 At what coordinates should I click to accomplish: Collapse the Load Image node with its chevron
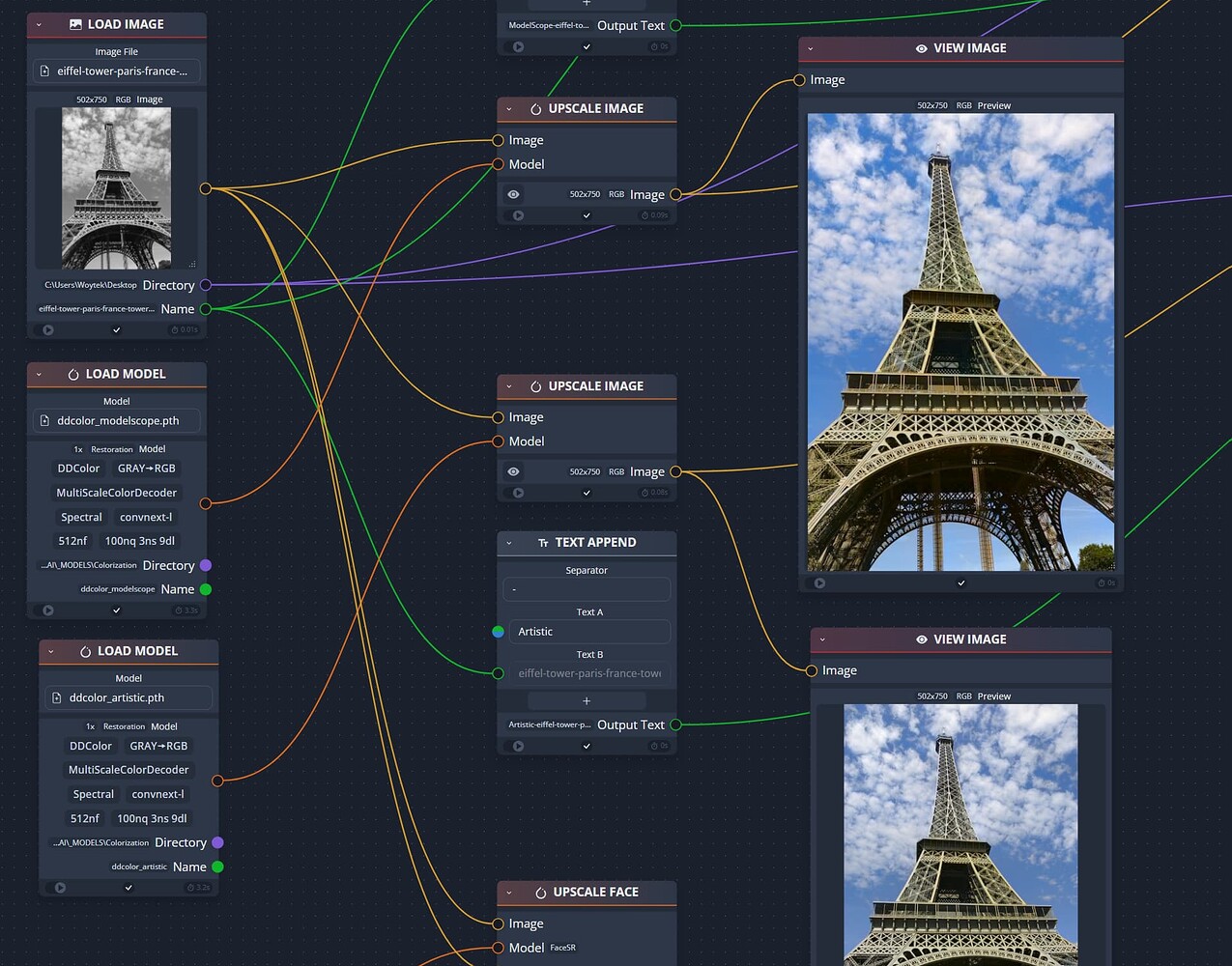coord(39,24)
